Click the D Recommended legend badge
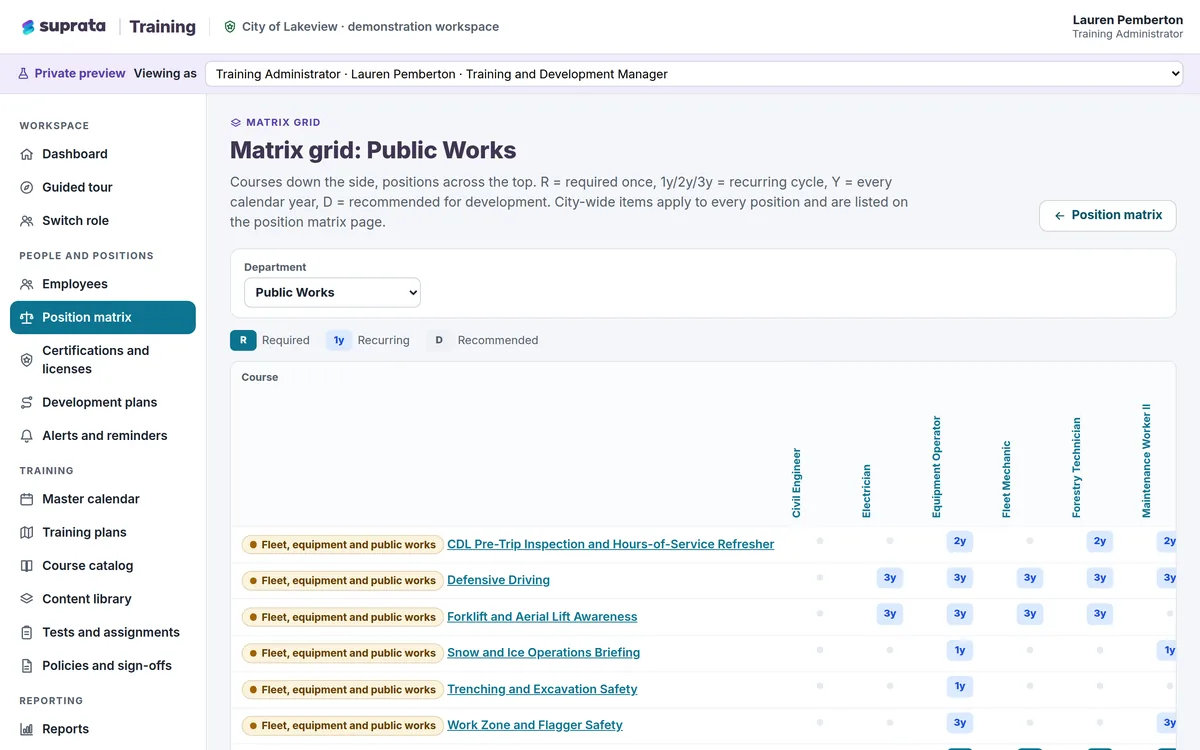The width and height of the screenshot is (1200, 750). pyautogui.click(x=439, y=340)
